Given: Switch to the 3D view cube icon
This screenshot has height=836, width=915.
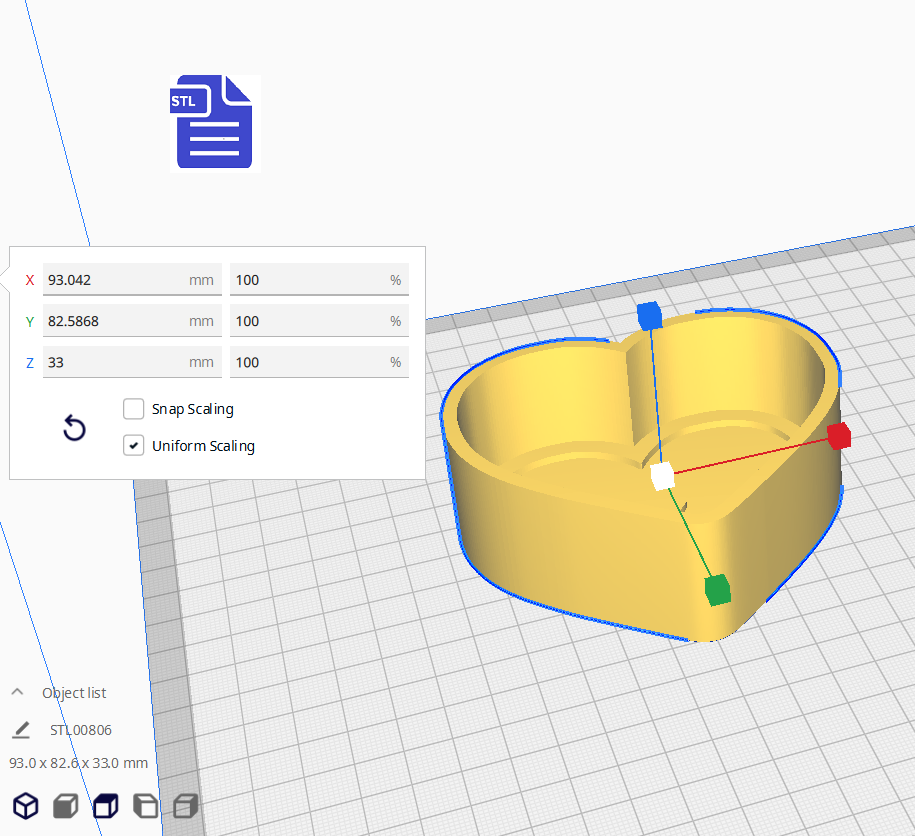Looking at the screenshot, I should (x=25, y=805).
